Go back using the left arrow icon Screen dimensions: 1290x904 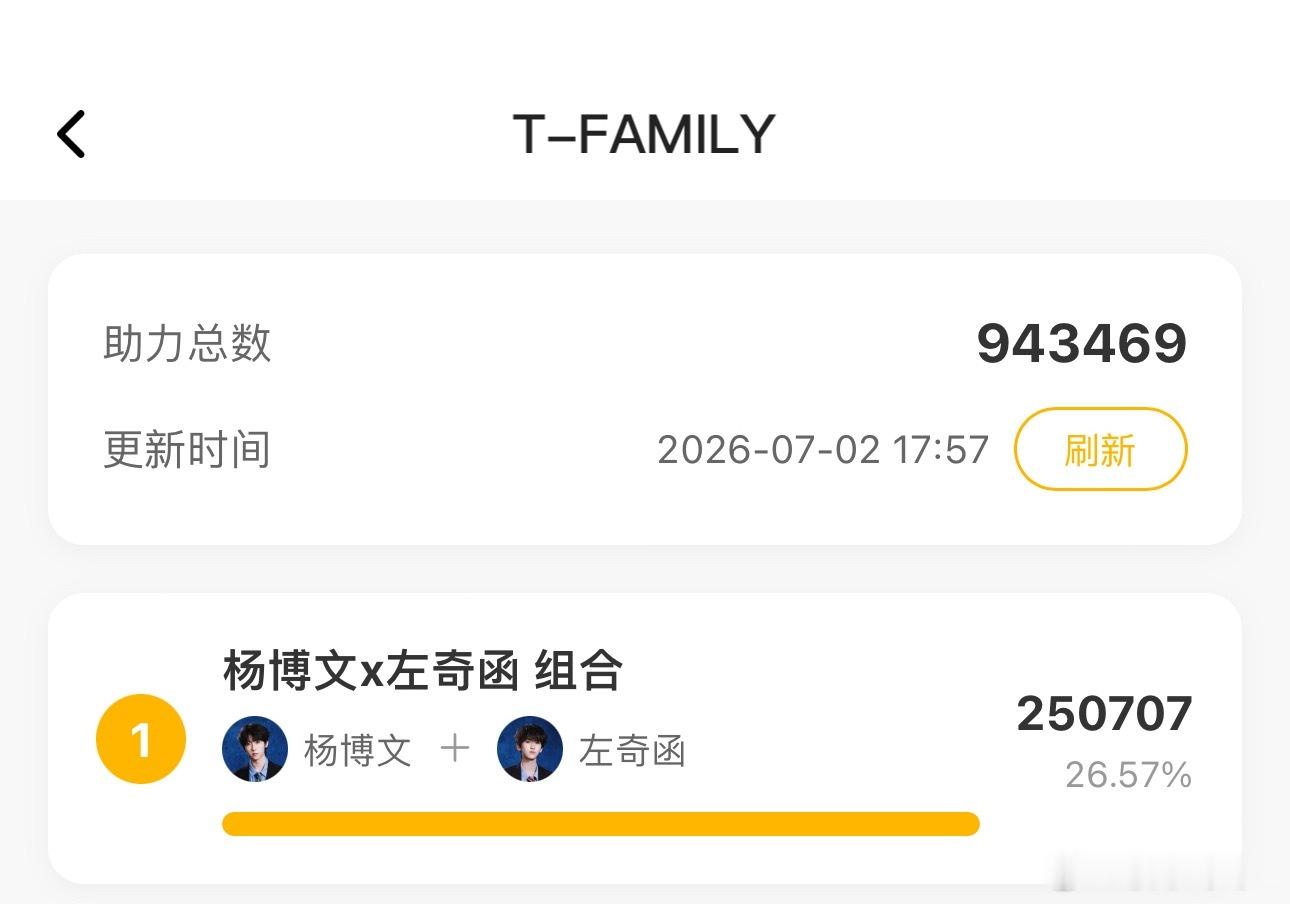pyautogui.click(x=71, y=134)
